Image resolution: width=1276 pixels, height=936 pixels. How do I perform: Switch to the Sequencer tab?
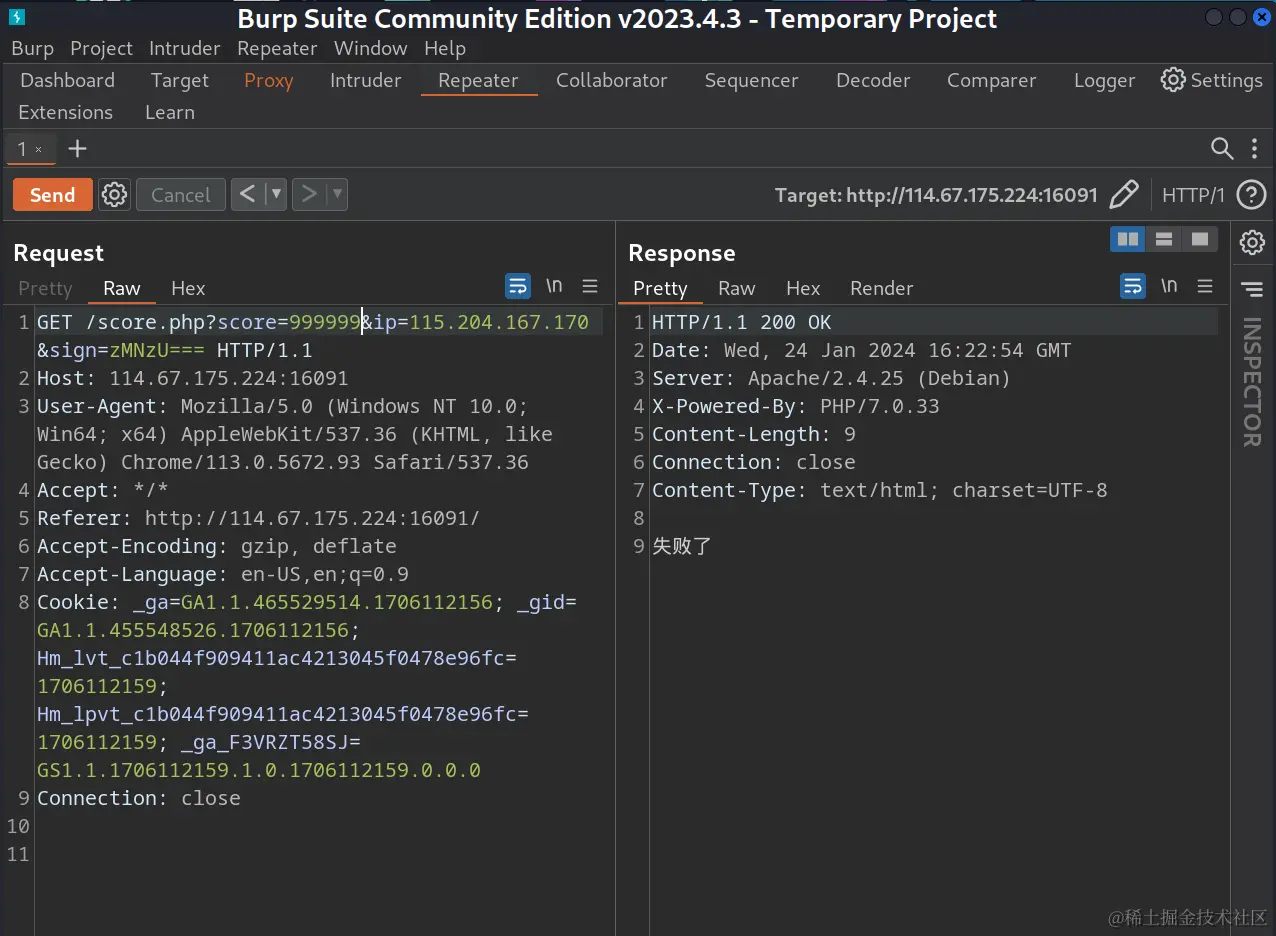751,80
